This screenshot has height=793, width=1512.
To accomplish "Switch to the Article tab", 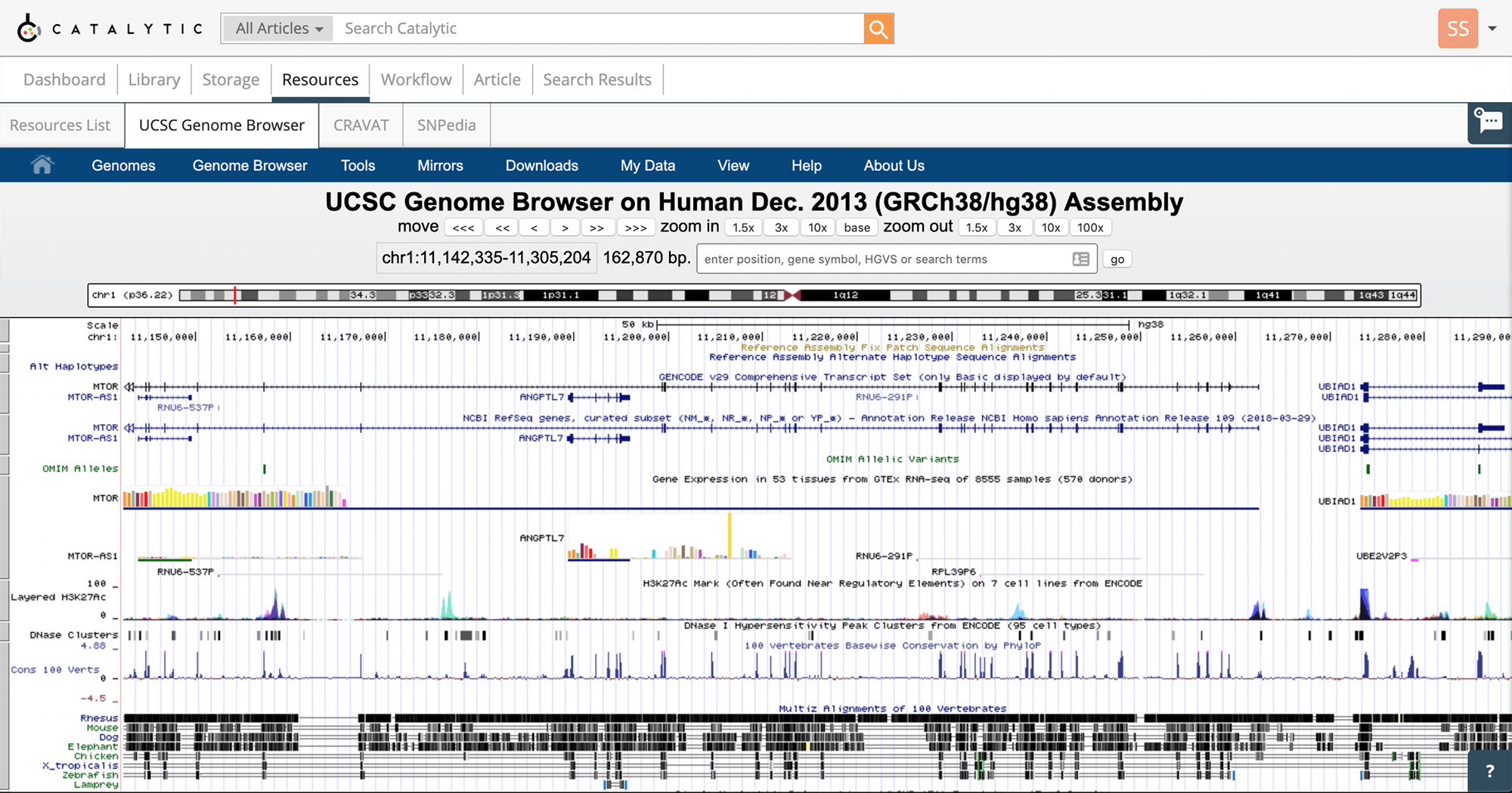I will pyautogui.click(x=497, y=79).
